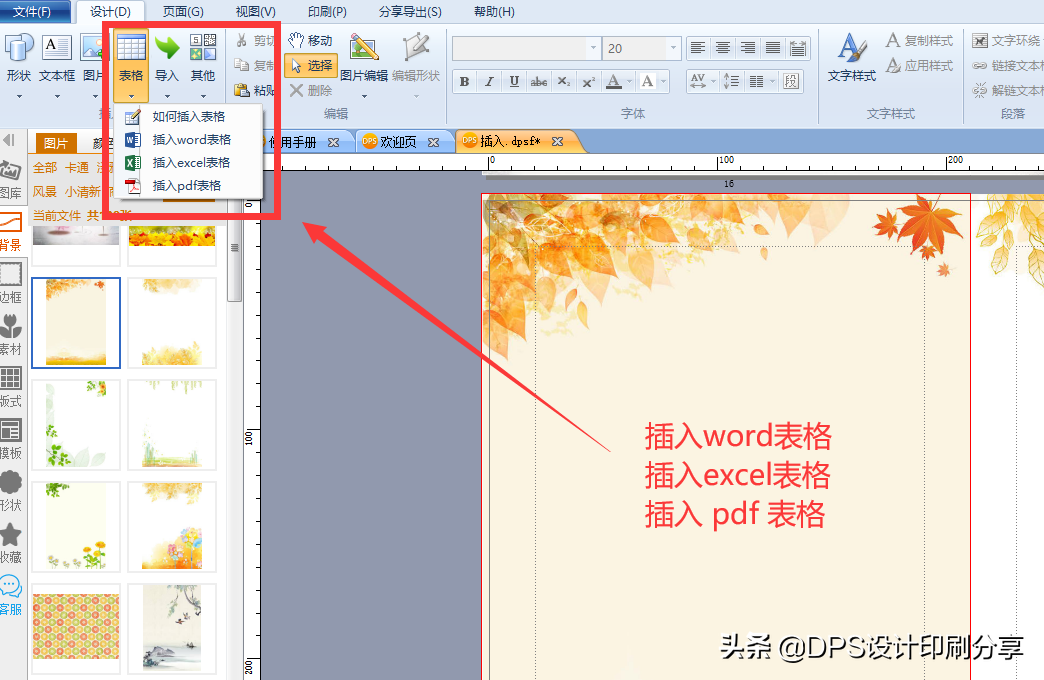Toggle subscript formatting
1044x680 pixels.
pyautogui.click(x=563, y=81)
